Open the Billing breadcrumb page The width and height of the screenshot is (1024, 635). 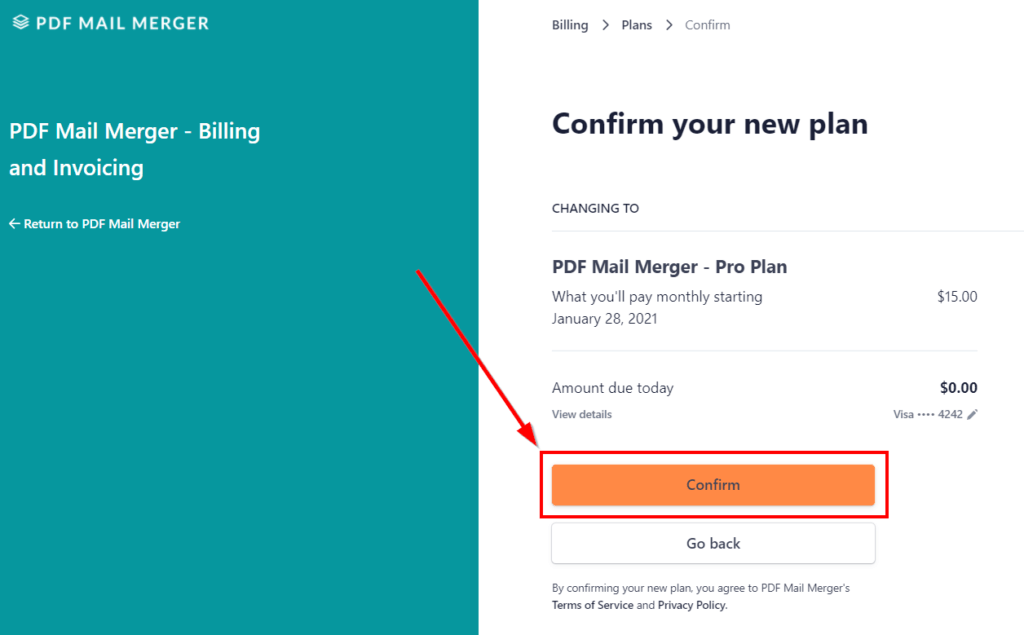[x=569, y=24]
